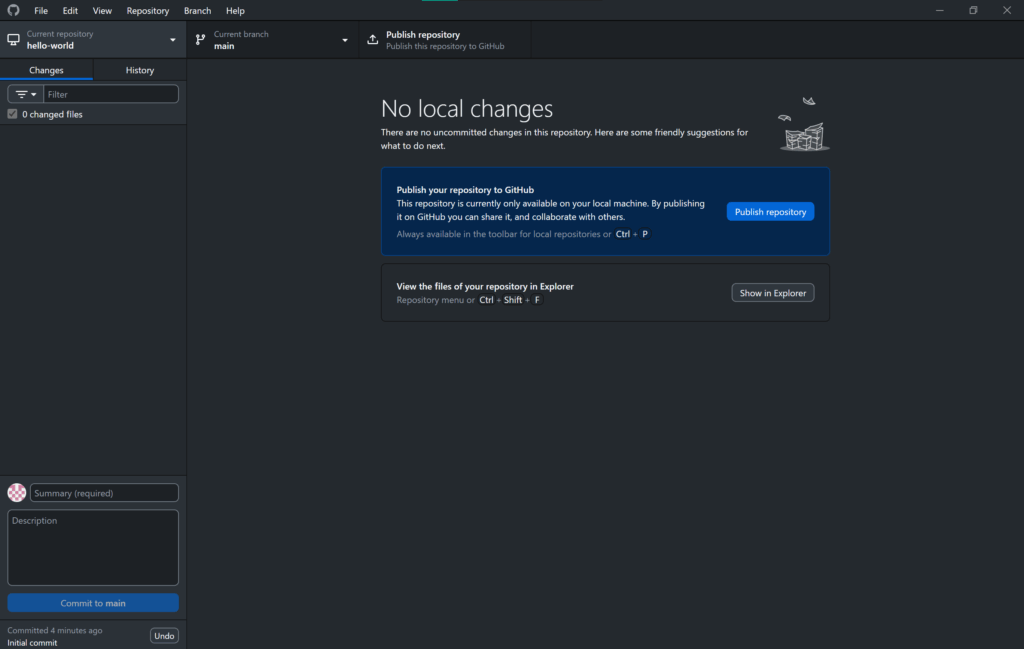Minimize the GitHub Desktop window
The image size is (1024, 649).
coord(940,10)
